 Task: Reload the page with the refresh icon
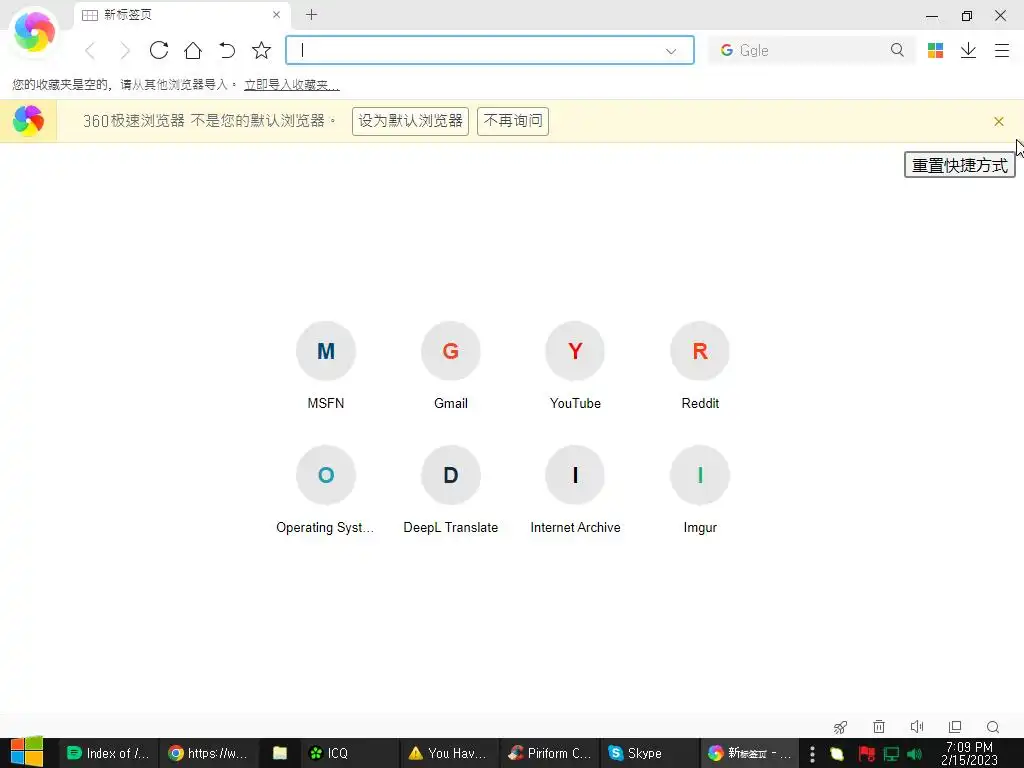coord(159,50)
